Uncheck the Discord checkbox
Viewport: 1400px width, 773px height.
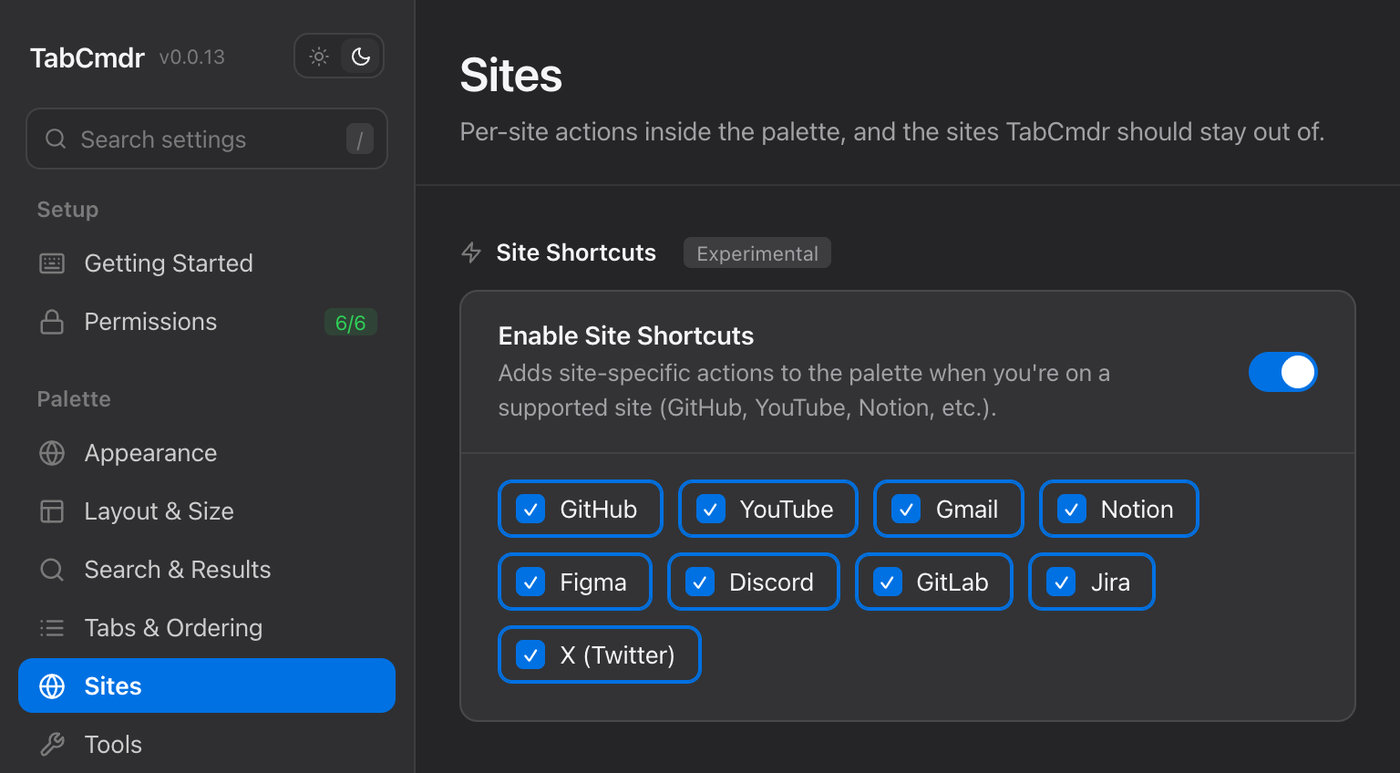point(700,582)
